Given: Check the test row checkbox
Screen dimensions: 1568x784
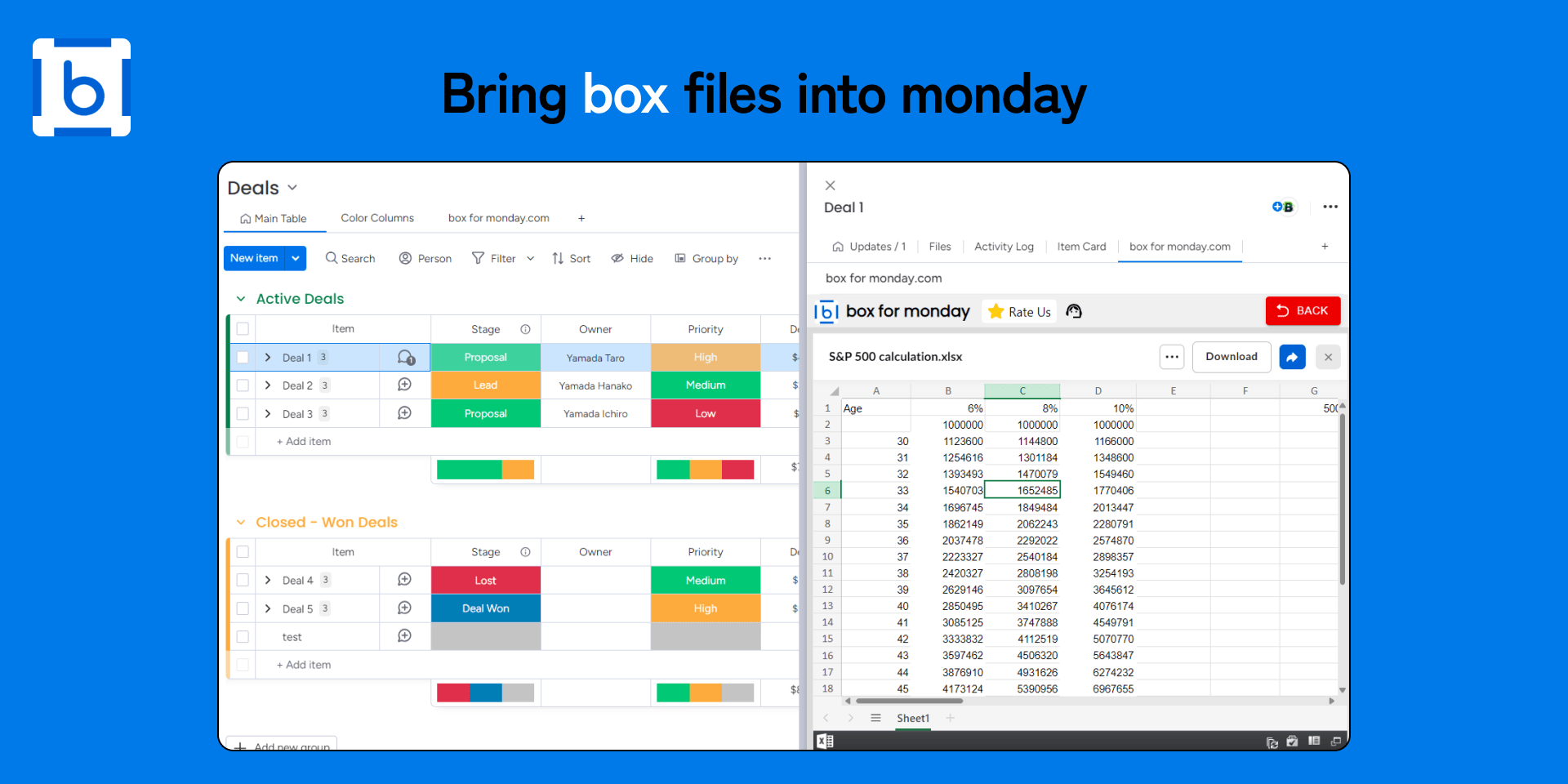Looking at the screenshot, I should (243, 636).
